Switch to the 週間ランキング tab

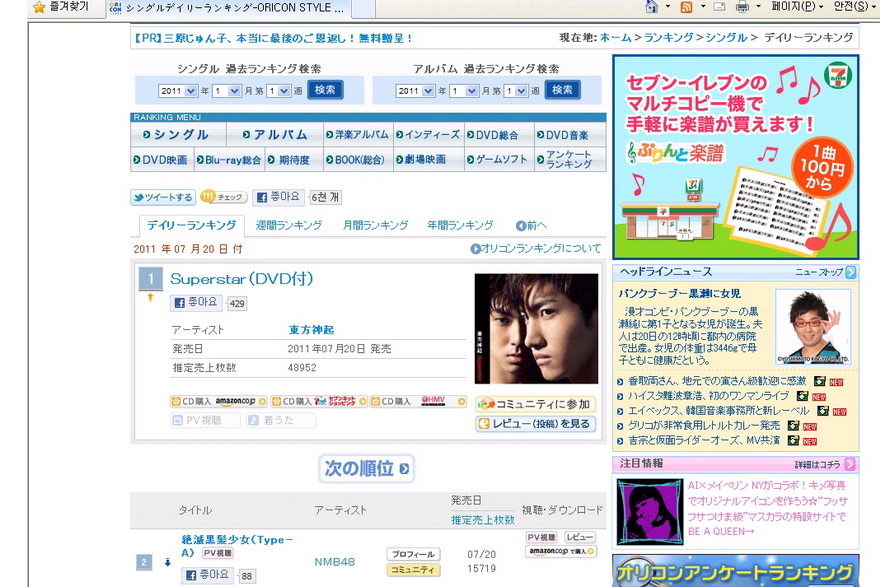pyautogui.click(x=289, y=226)
